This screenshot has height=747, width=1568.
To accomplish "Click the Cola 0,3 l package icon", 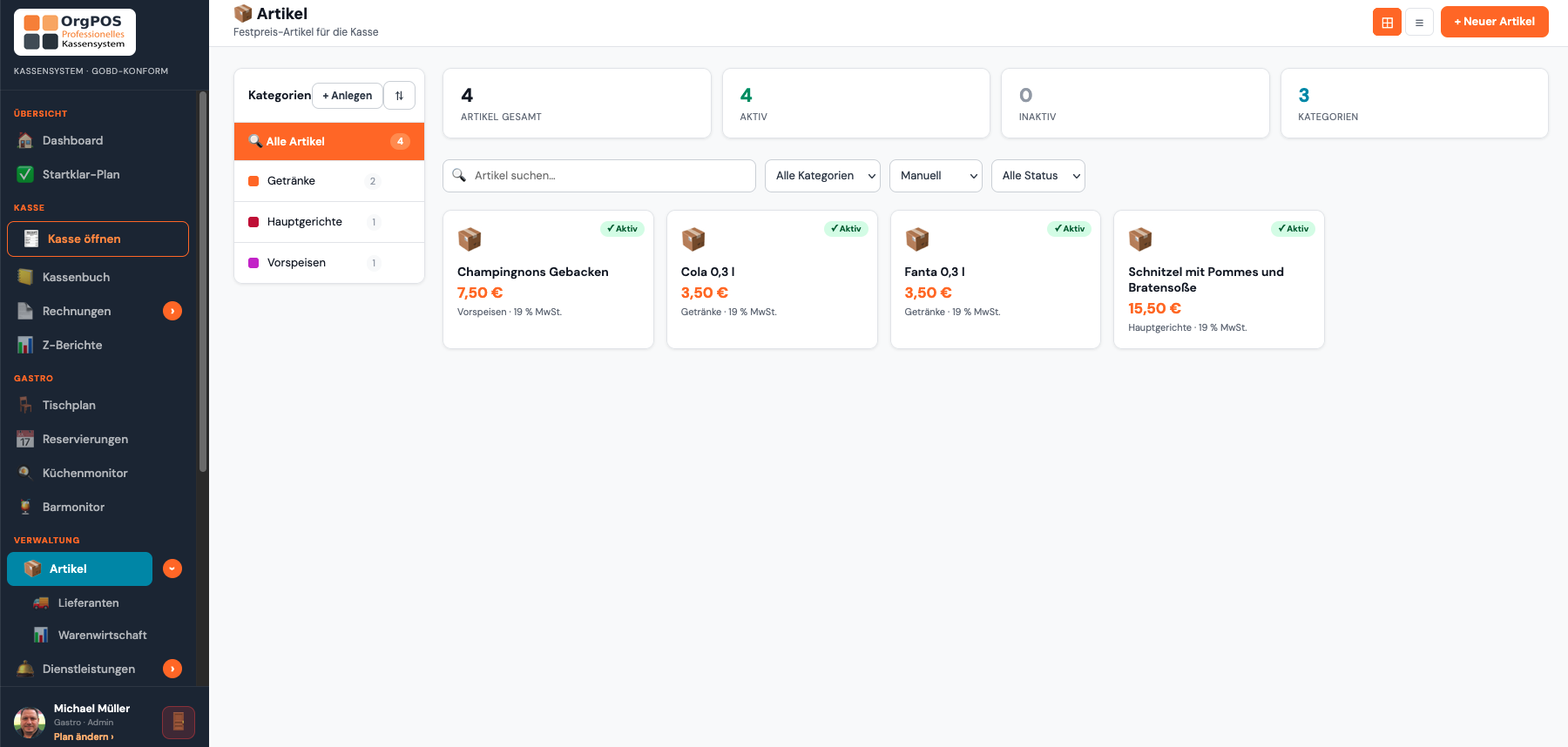I will (x=693, y=239).
